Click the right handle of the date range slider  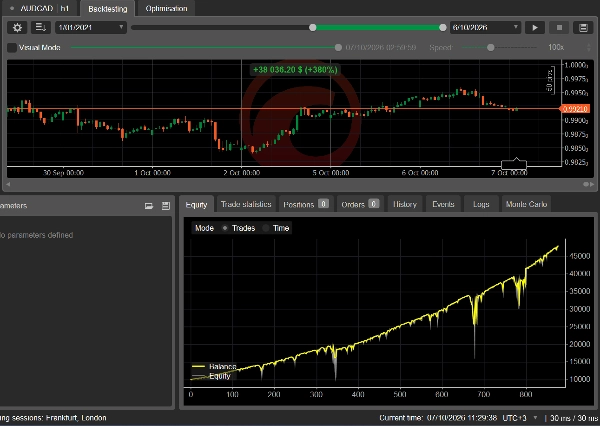[443, 28]
